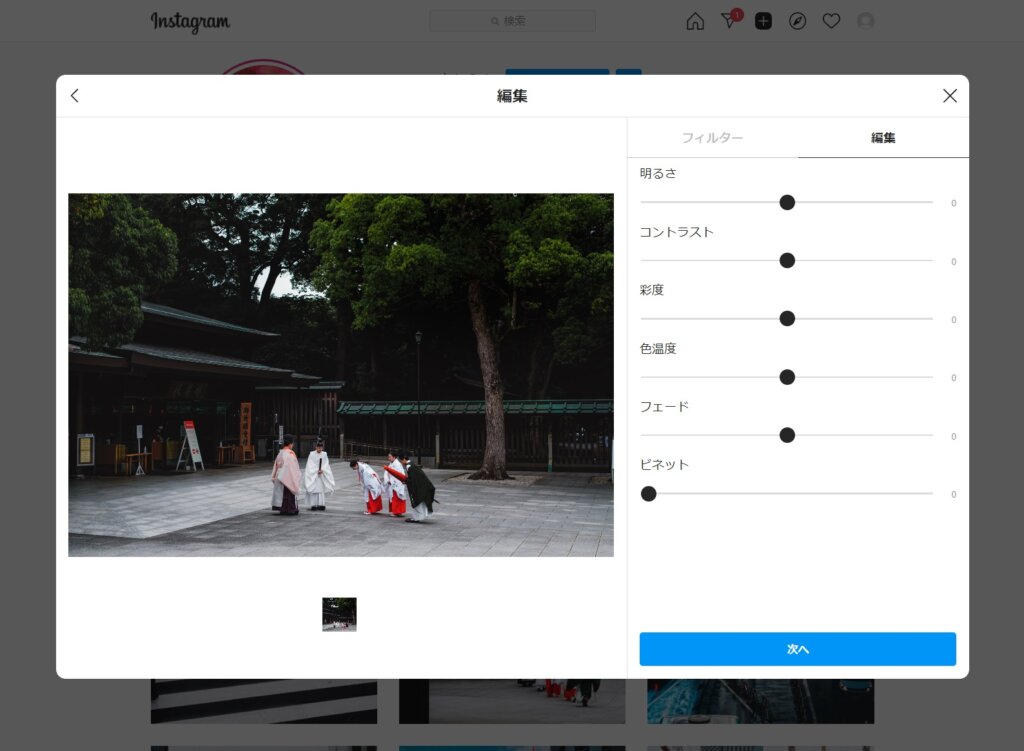Open the Explore compass icon
This screenshot has height=751, width=1024.
point(797,22)
